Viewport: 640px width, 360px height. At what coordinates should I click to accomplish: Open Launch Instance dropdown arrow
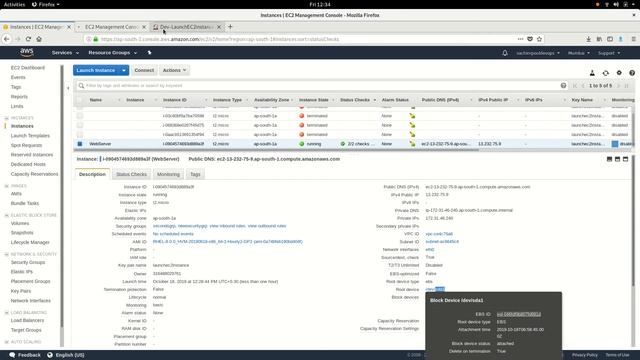(124, 70)
